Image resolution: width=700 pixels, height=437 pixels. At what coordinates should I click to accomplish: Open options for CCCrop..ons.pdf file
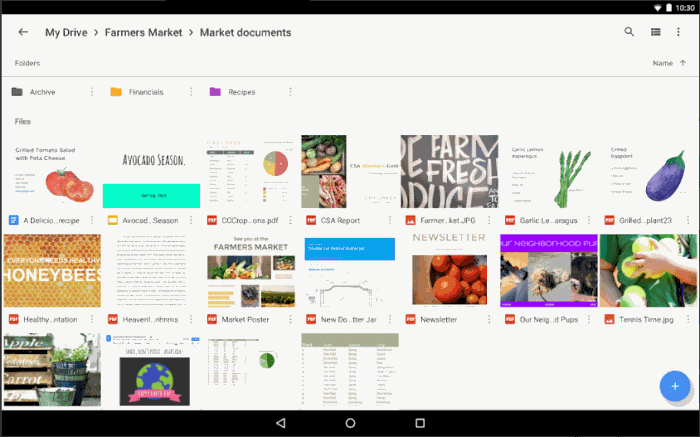tap(290, 220)
